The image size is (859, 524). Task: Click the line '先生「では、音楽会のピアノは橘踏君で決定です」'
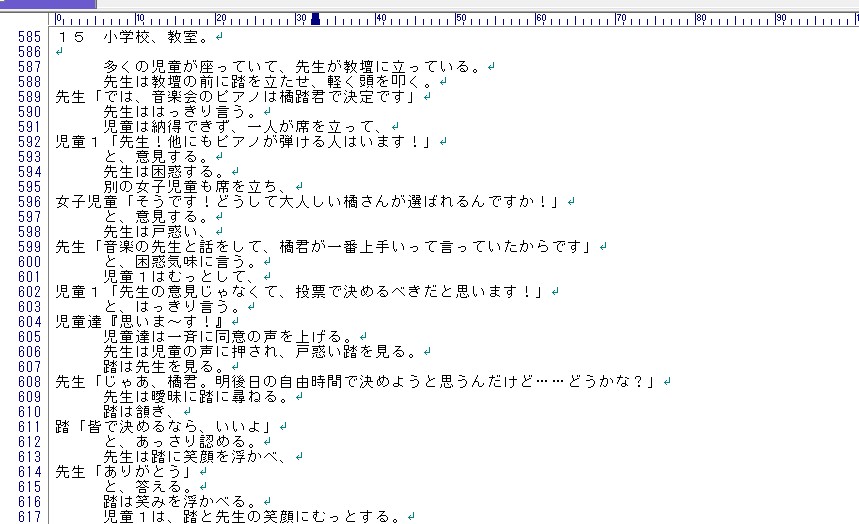(x=236, y=97)
